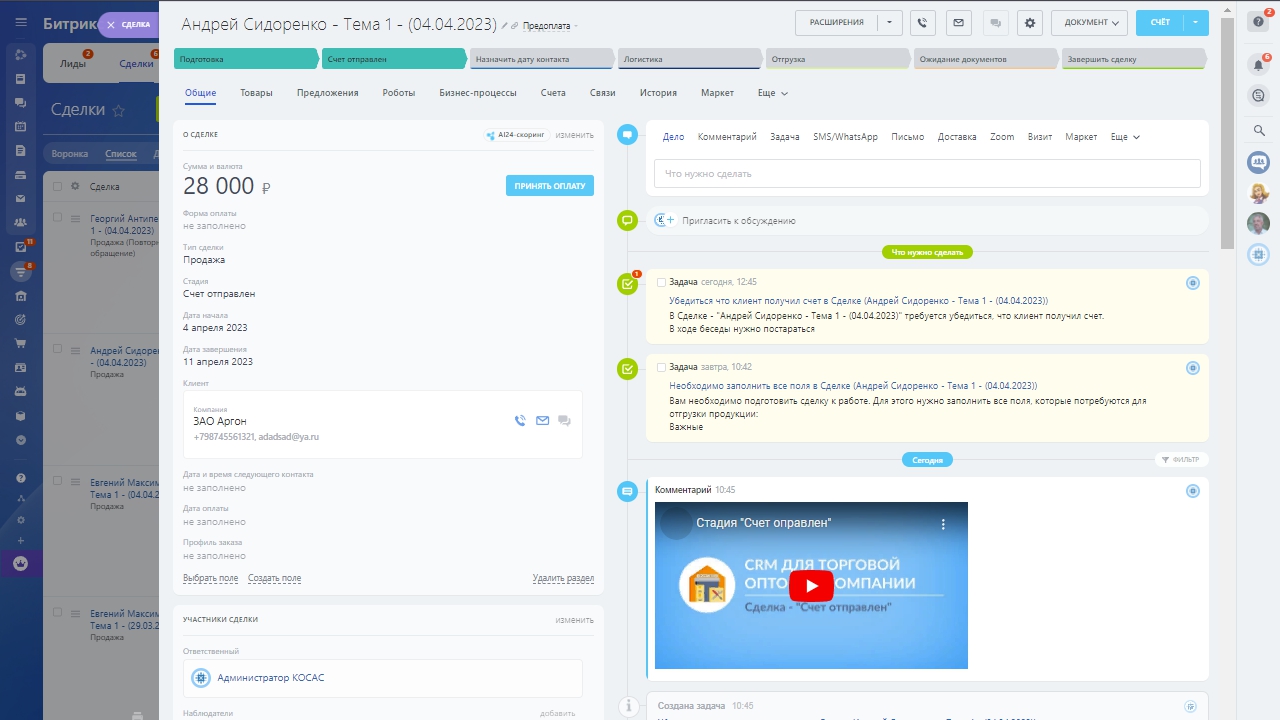Select the Георгий Антипе deal row checkbox
This screenshot has width=1280, height=720.
pos(57,217)
